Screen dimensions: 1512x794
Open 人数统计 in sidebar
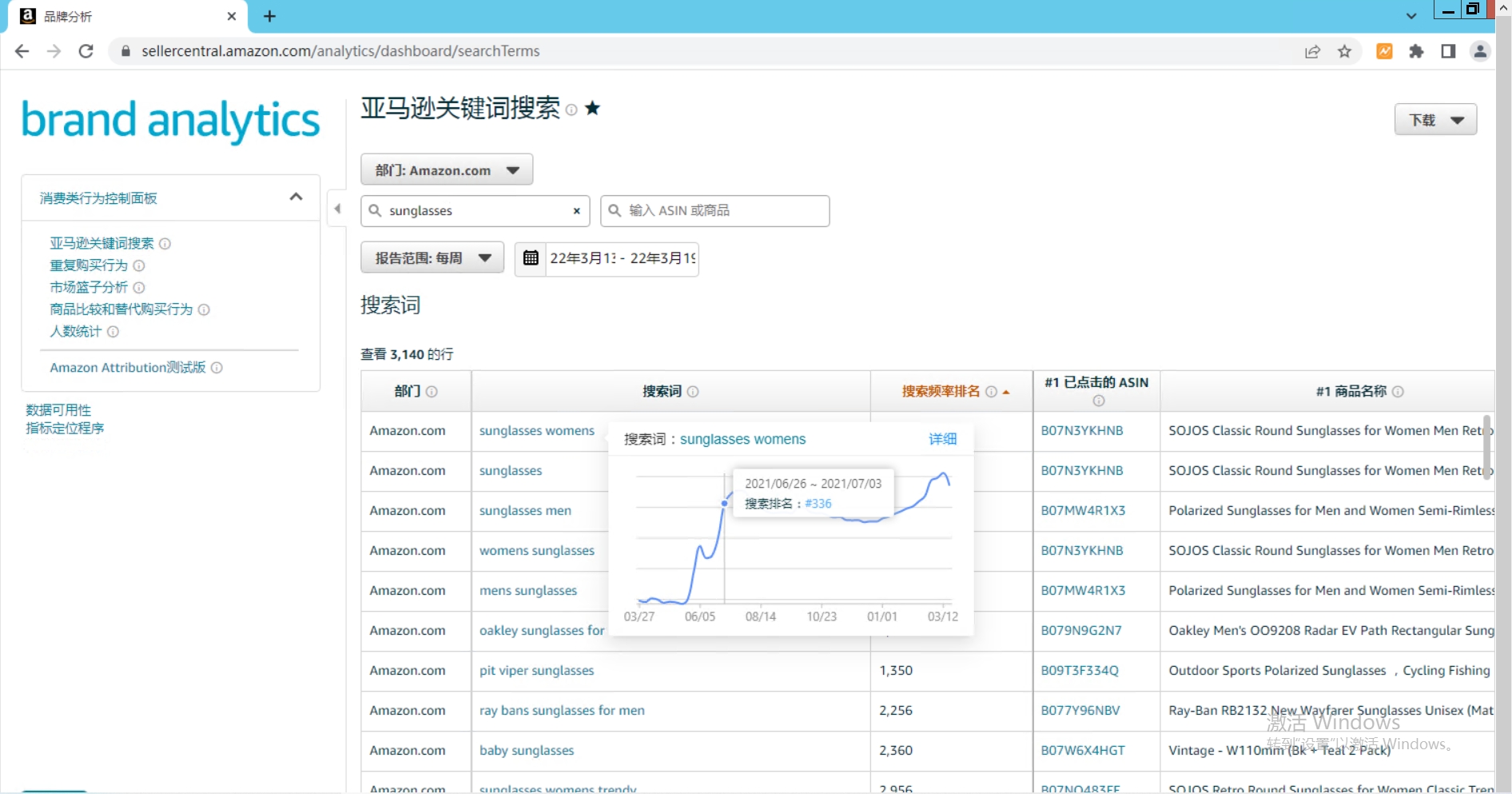pyautogui.click(x=76, y=331)
